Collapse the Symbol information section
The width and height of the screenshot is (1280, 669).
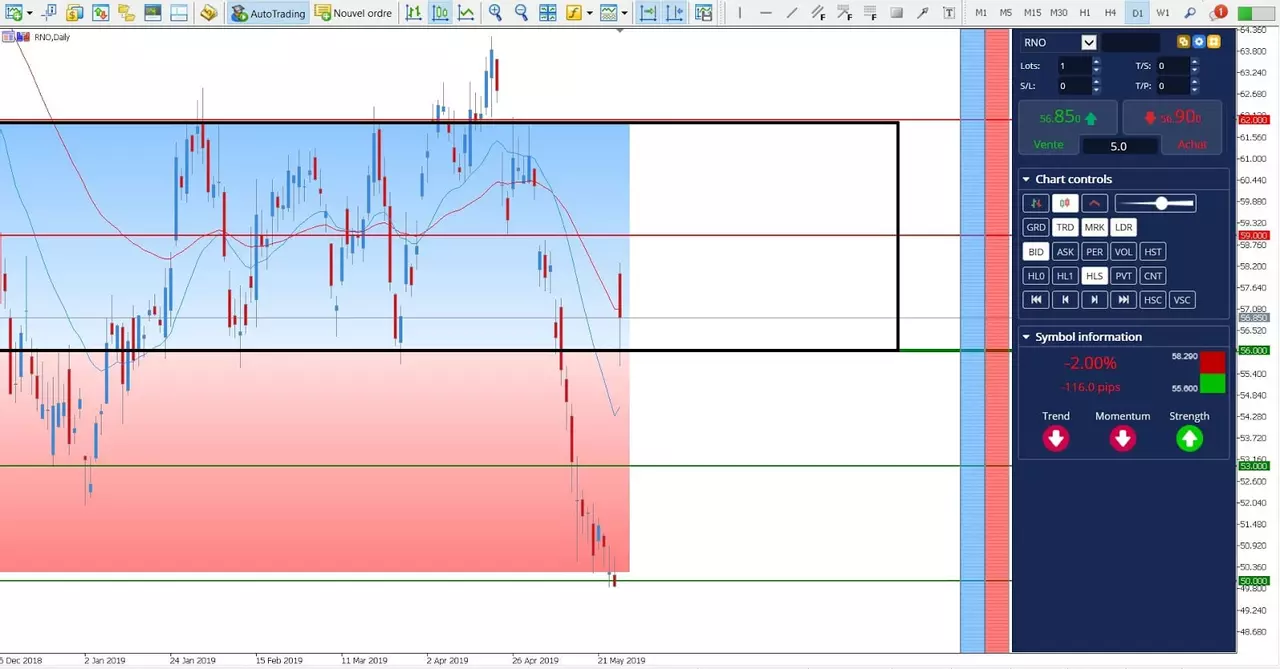click(x=1025, y=337)
